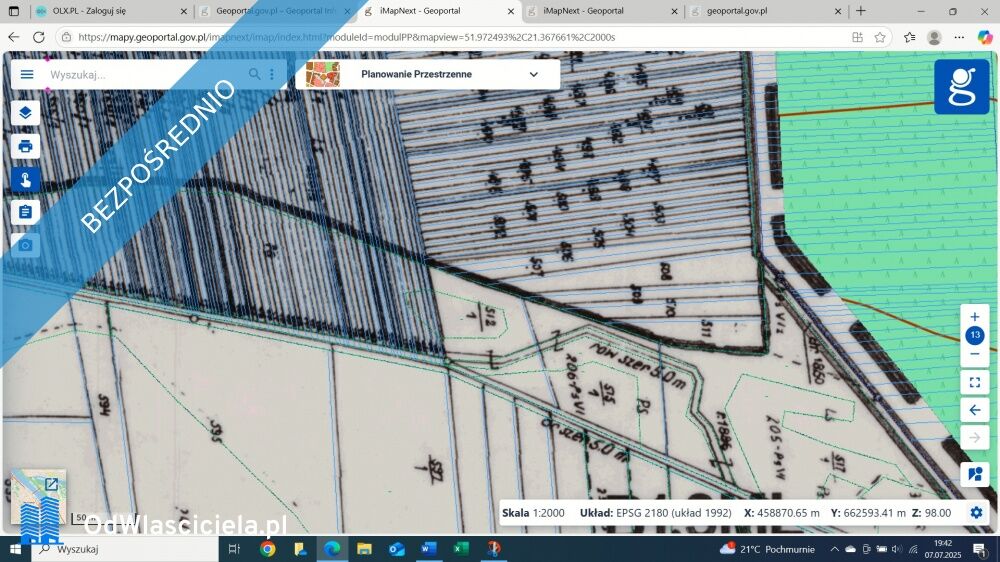The height and width of the screenshot is (562, 1000).
Task: Open the map layers panel
Action: coord(26,113)
